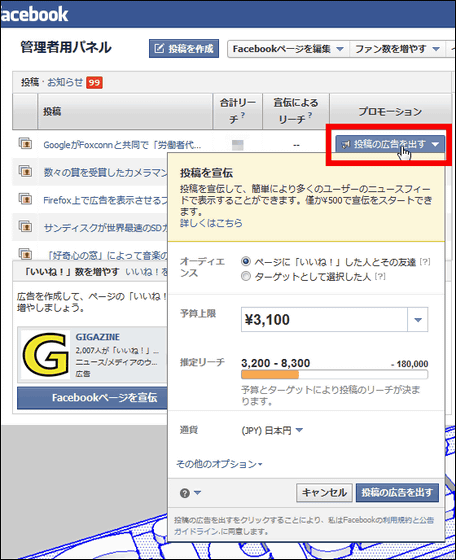
Task: Confirm with 投稿の広告を出す button in dialog
Action: click(x=397, y=493)
